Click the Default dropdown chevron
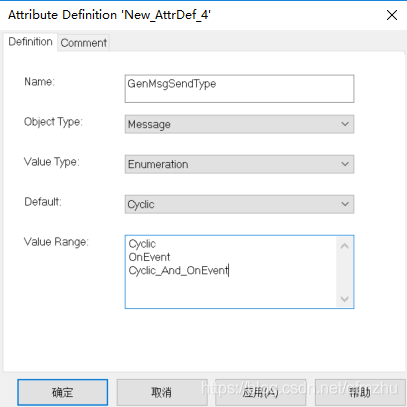Image resolution: width=407 pixels, height=407 pixels. 345,204
